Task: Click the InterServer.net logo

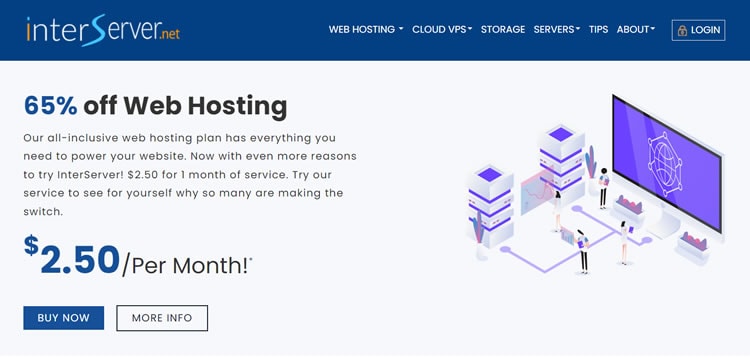Action: 103,30
